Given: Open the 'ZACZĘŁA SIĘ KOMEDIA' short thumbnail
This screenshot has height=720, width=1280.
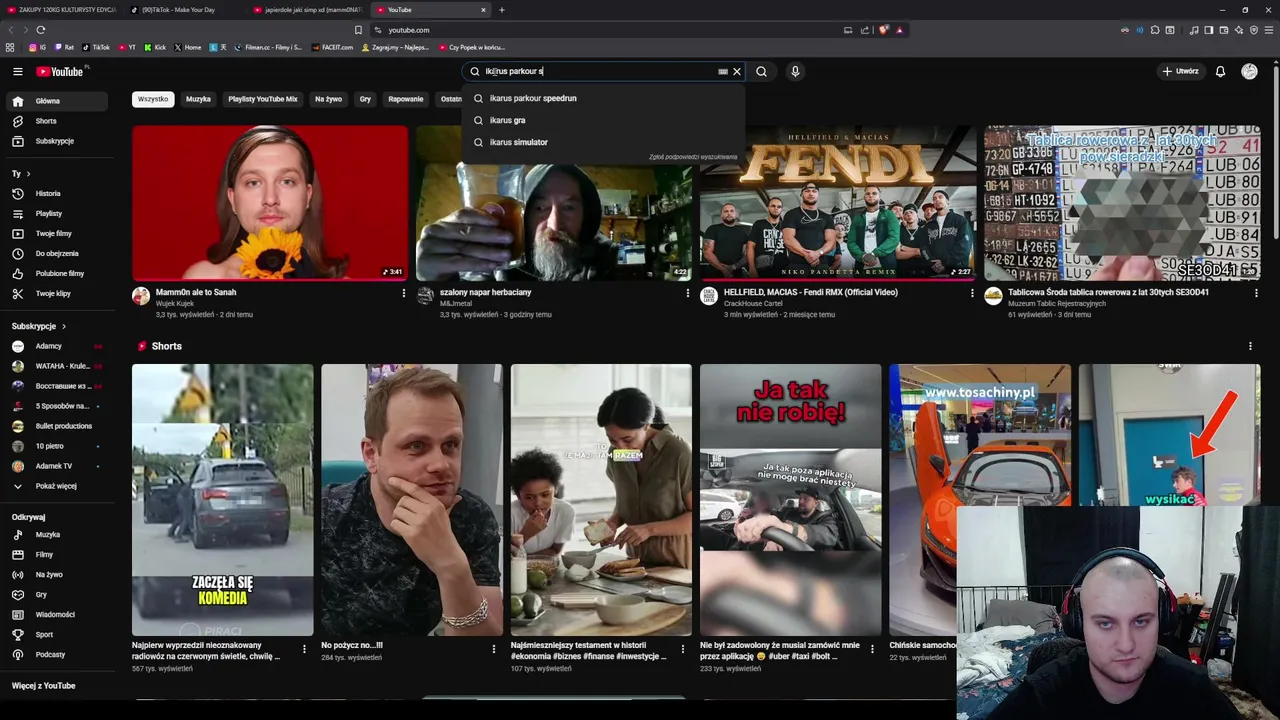Looking at the screenshot, I should tap(222, 500).
